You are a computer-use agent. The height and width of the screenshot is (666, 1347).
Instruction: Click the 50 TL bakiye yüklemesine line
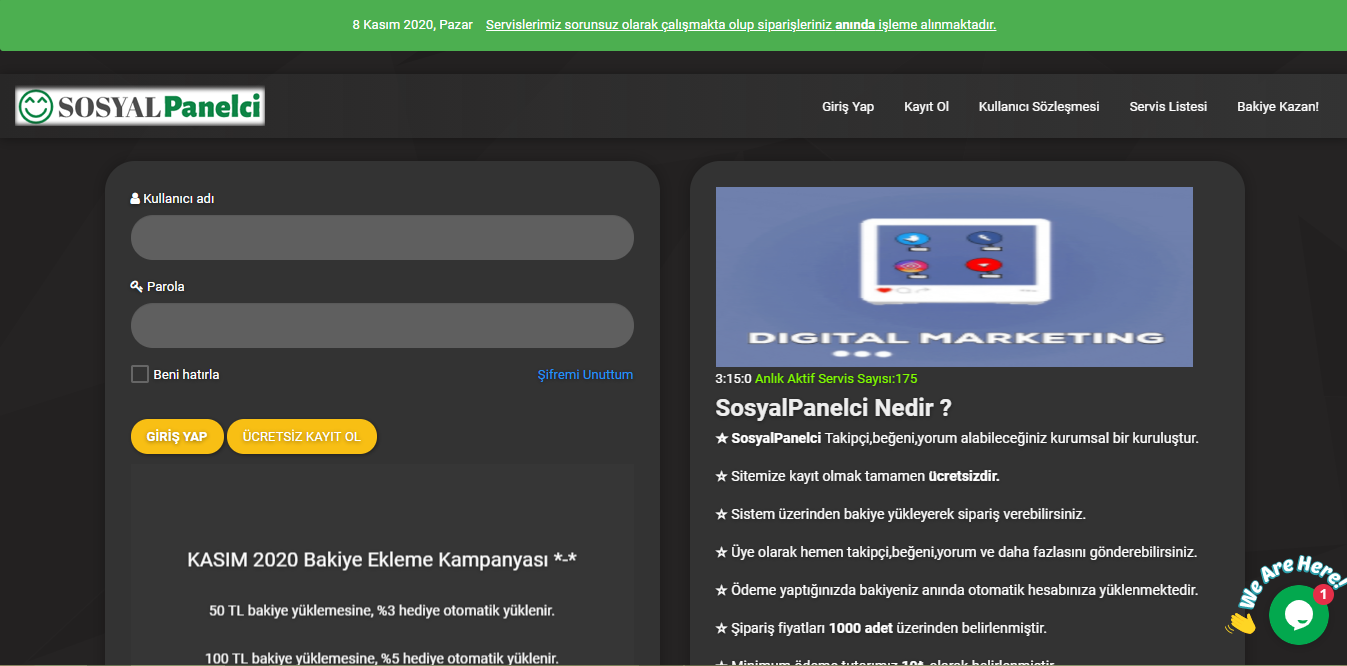coord(382,610)
